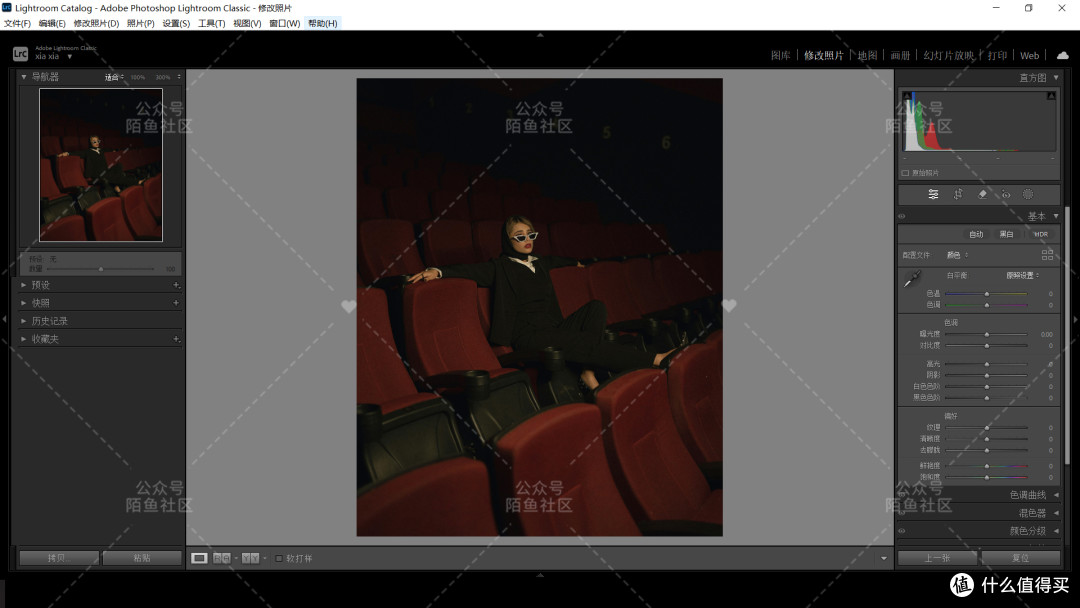This screenshot has width=1080, height=608.
Task: Add a new preset with plus icon
Action: click(176, 284)
